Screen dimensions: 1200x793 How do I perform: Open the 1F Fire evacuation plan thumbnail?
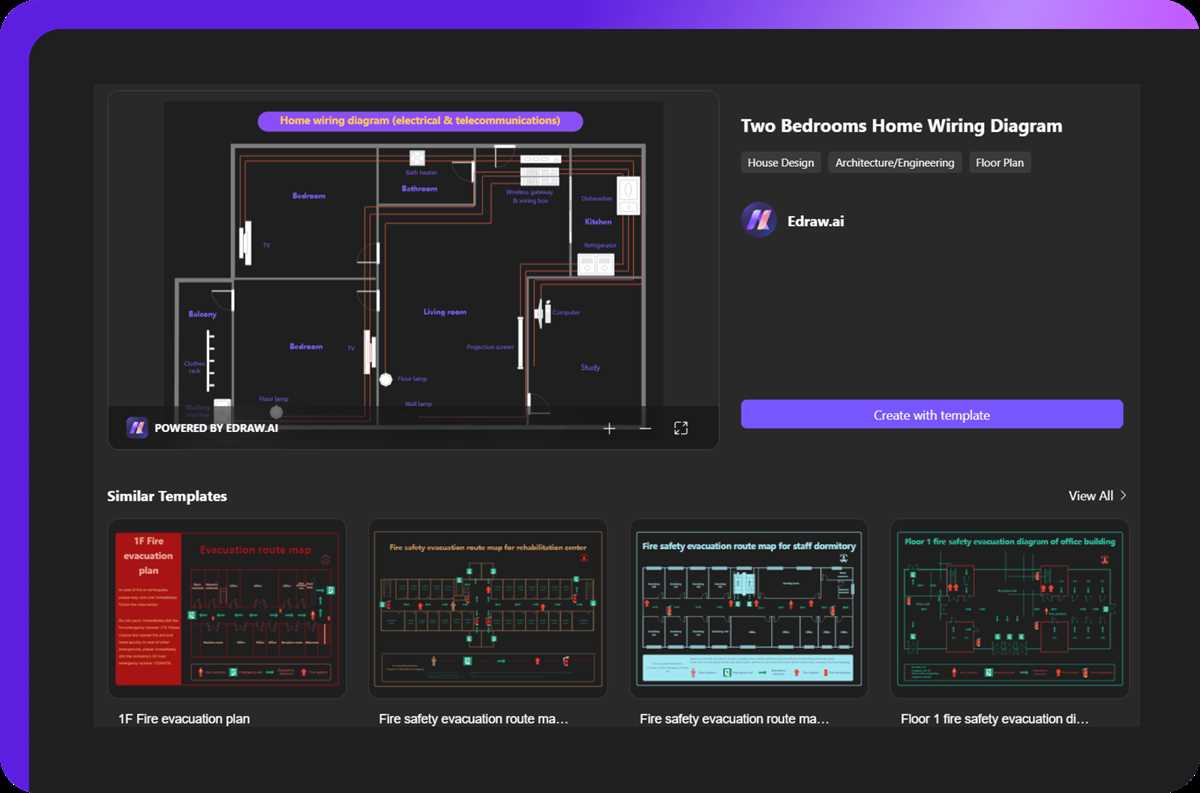pos(227,608)
